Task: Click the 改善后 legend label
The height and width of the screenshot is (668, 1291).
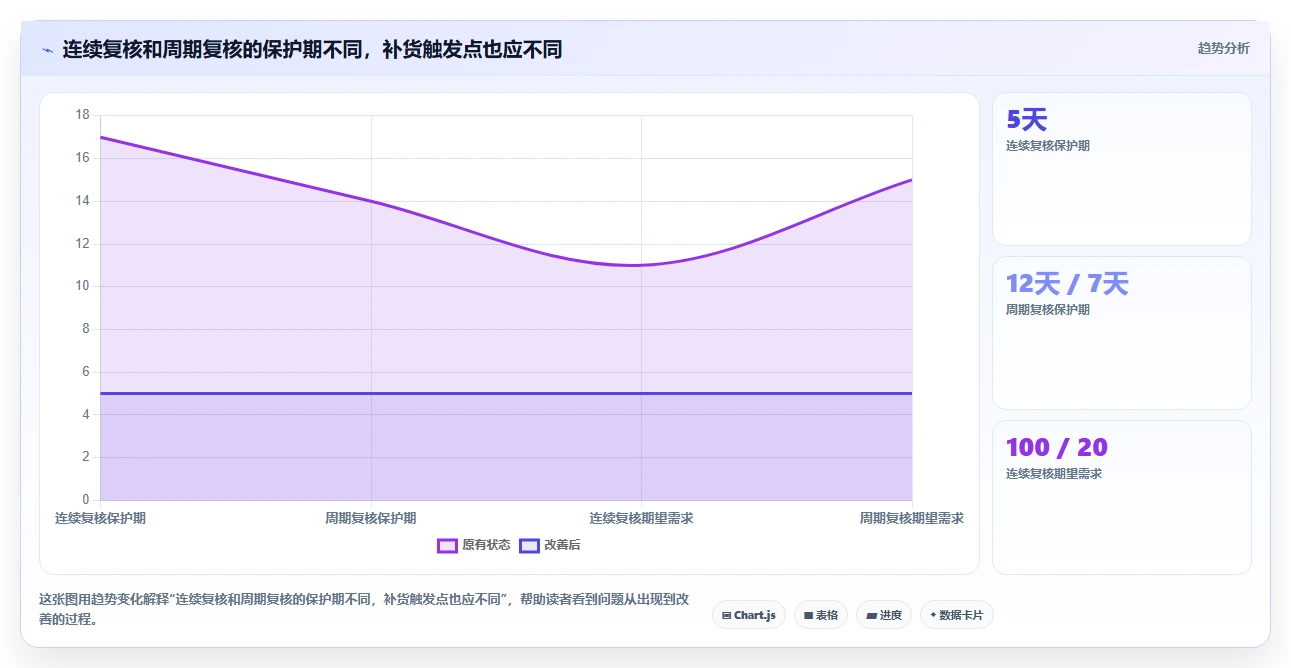Action: (x=562, y=545)
